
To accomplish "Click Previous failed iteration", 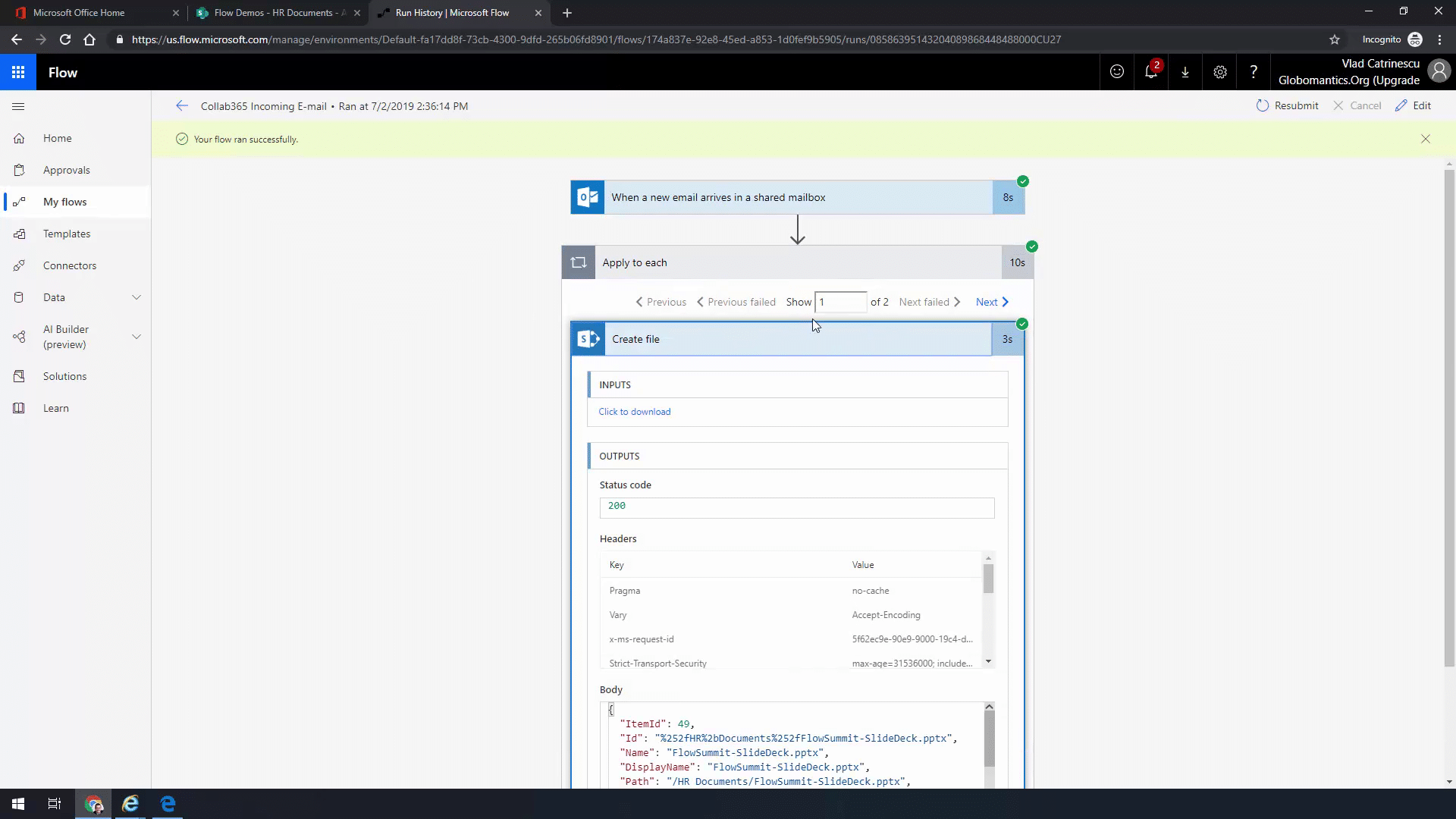I will pos(736,302).
